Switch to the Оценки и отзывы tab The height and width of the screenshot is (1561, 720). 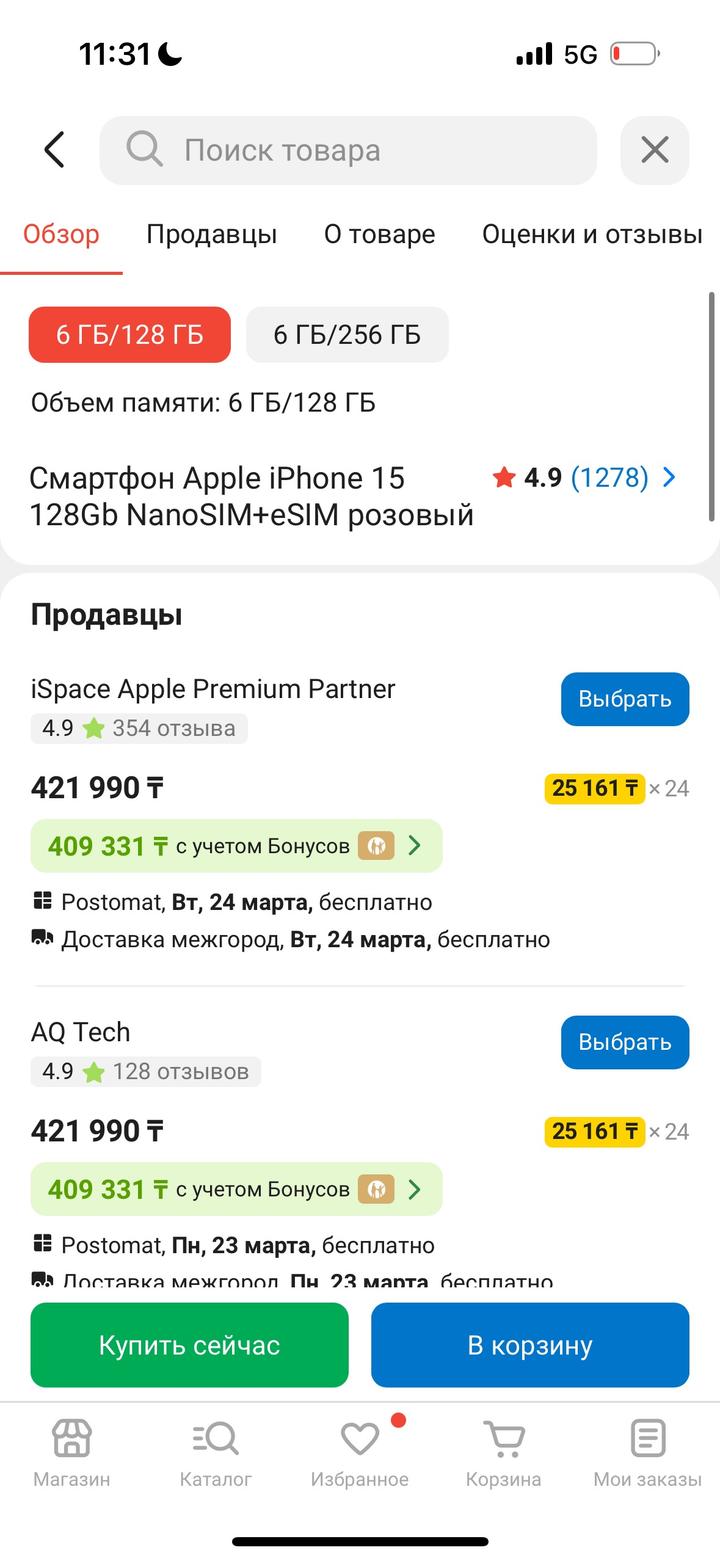point(592,234)
